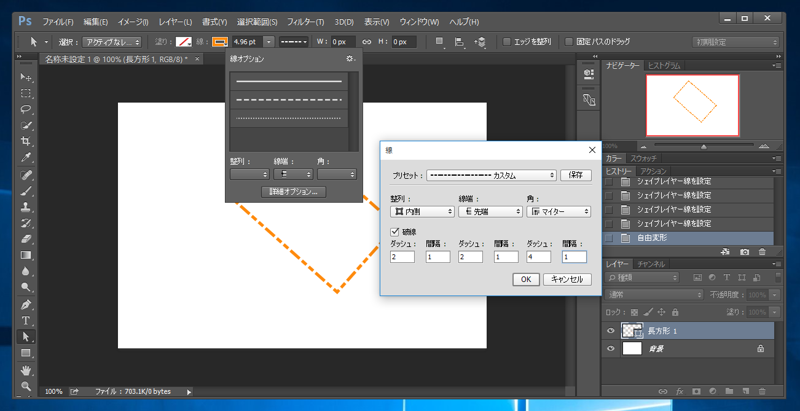Open the path operations icon in options bar
Viewport: 800px width, 411px height.
pyautogui.click(x=439, y=42)
